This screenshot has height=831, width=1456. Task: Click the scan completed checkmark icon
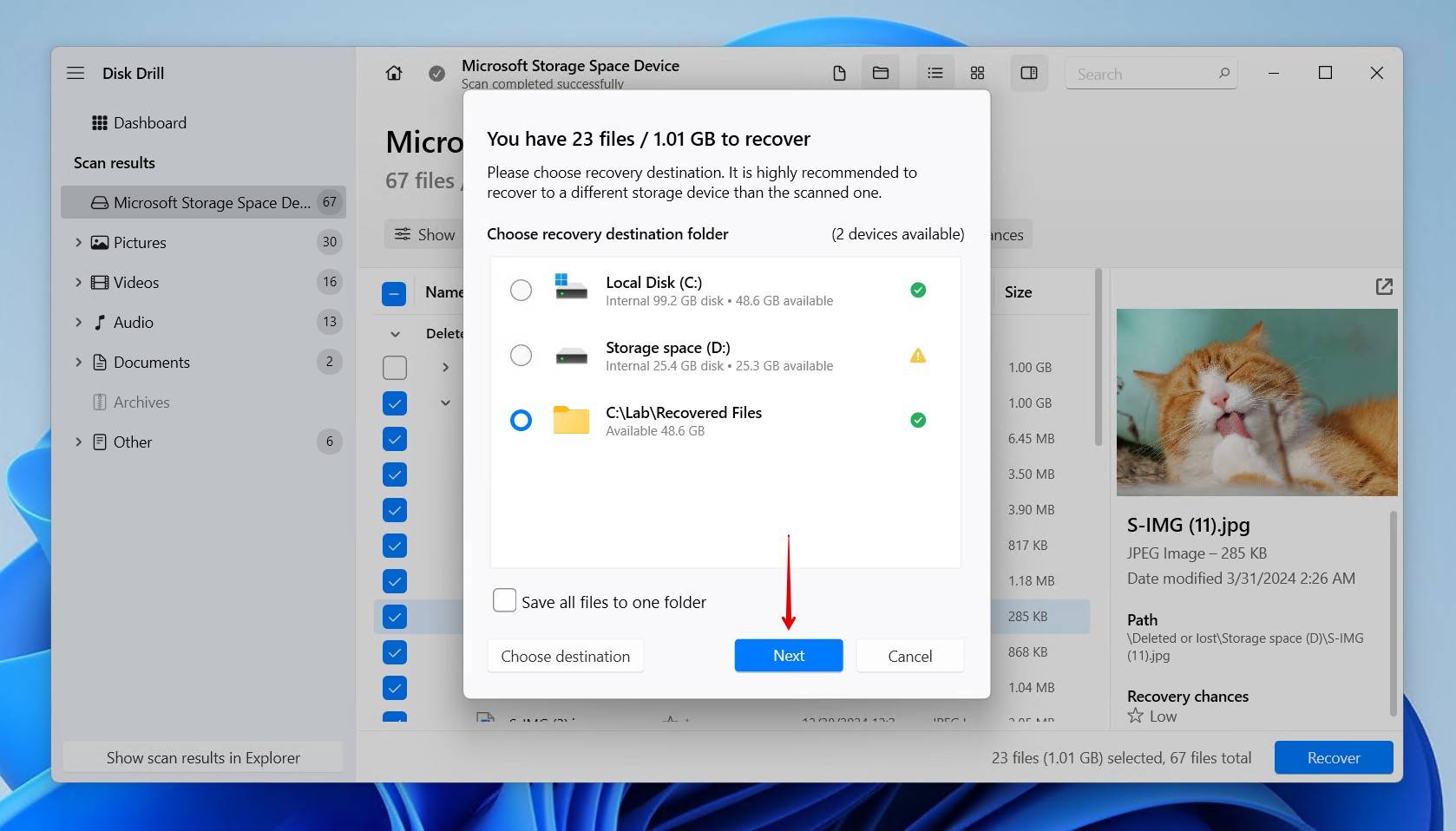pyautogui.click(x=436, y=73)
